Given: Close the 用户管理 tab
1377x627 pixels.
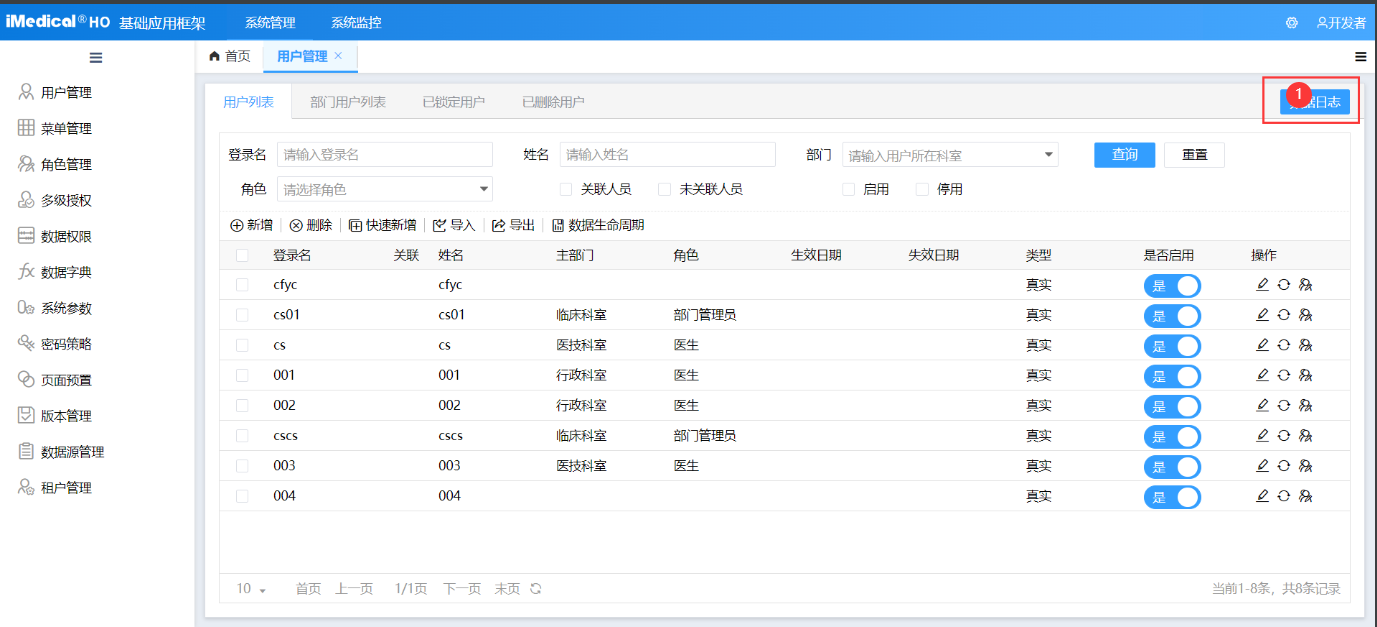Looking at the screenshot, I should point(338,56).
